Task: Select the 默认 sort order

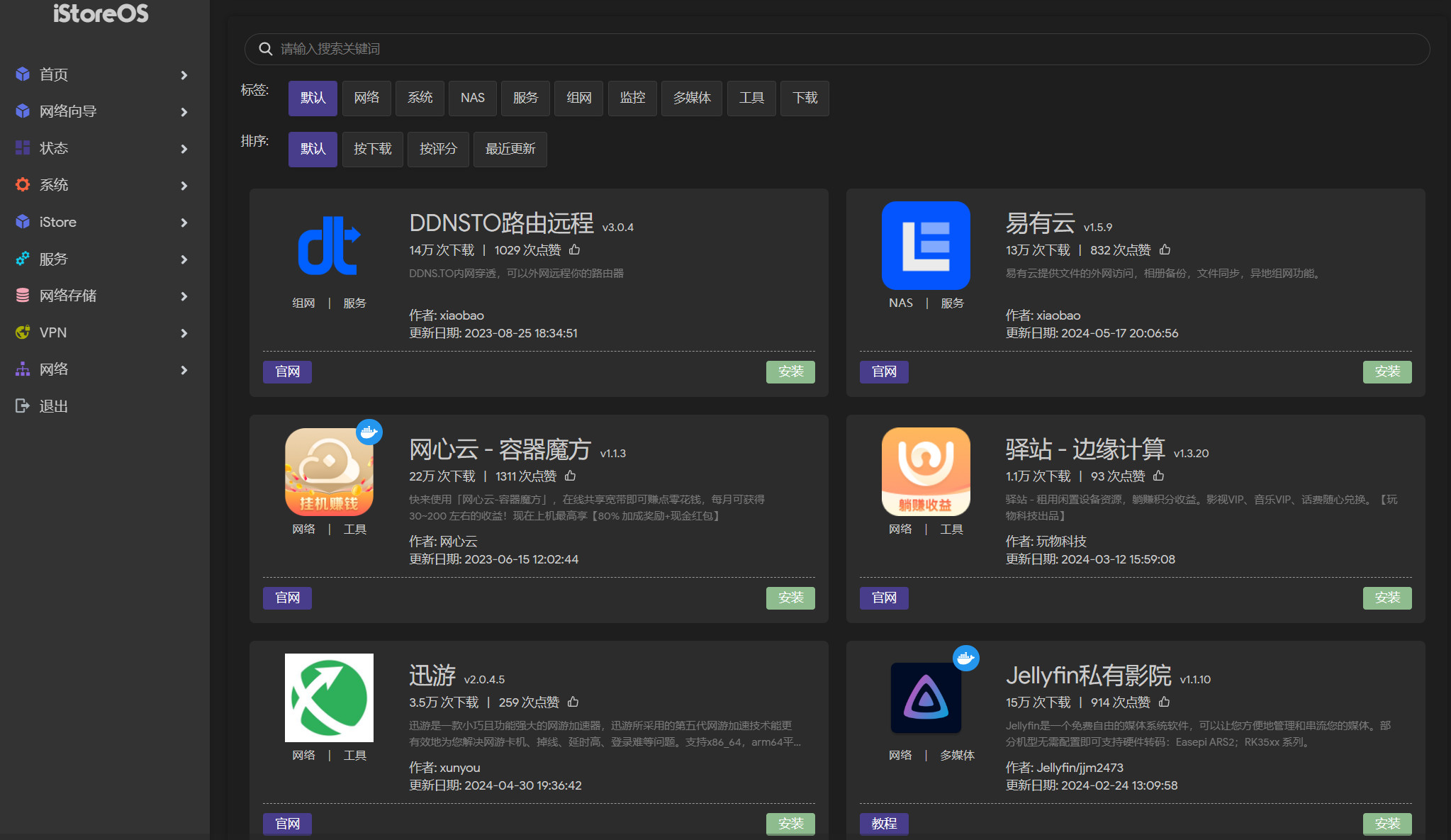Action: tap(313, 149)
